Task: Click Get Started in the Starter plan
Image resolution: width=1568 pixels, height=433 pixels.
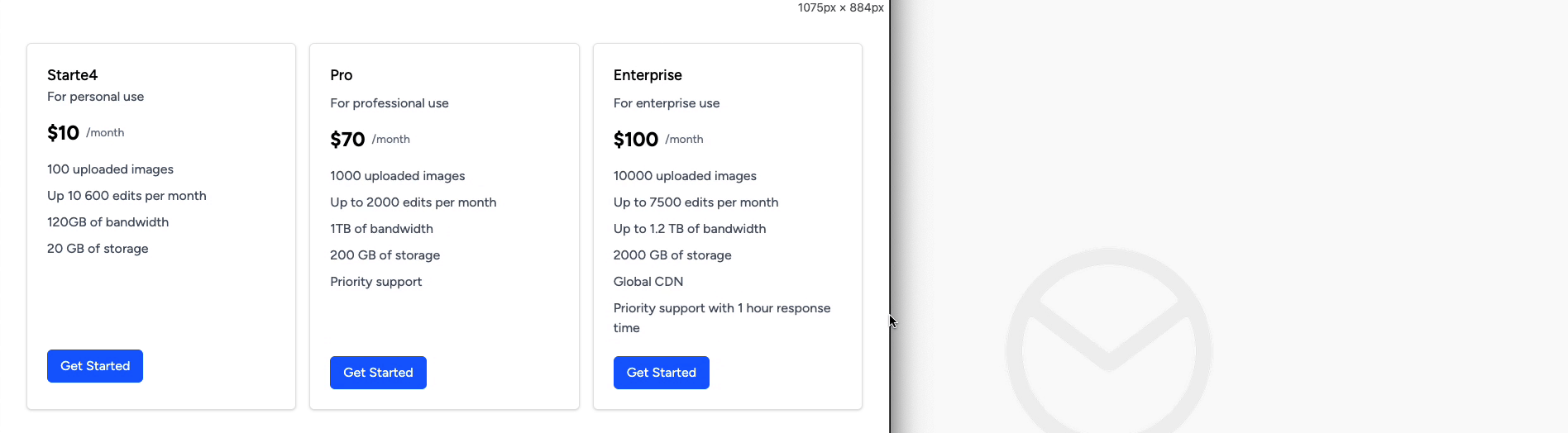Action: click(95, 366)
